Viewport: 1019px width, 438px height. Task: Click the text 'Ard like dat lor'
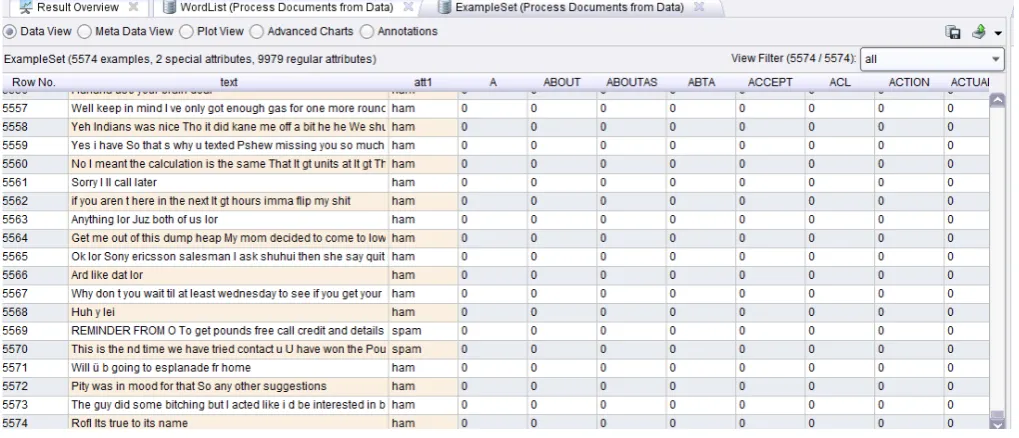tap(107, 275)
